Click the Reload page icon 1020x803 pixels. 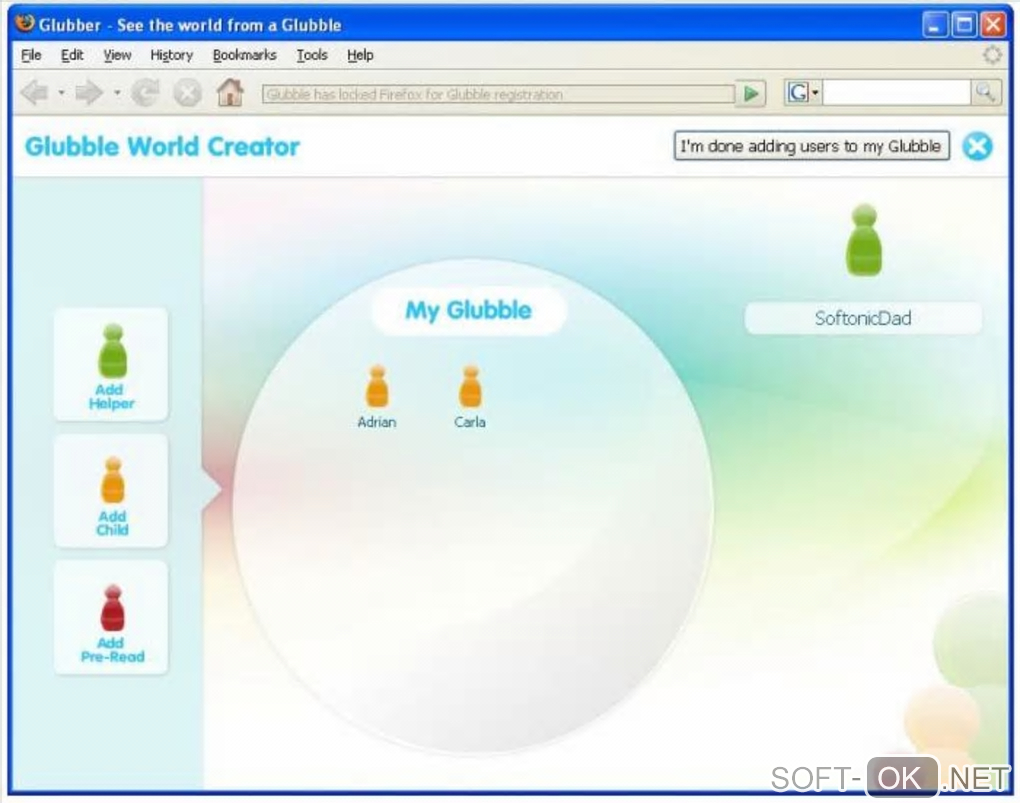coord(146,93)
